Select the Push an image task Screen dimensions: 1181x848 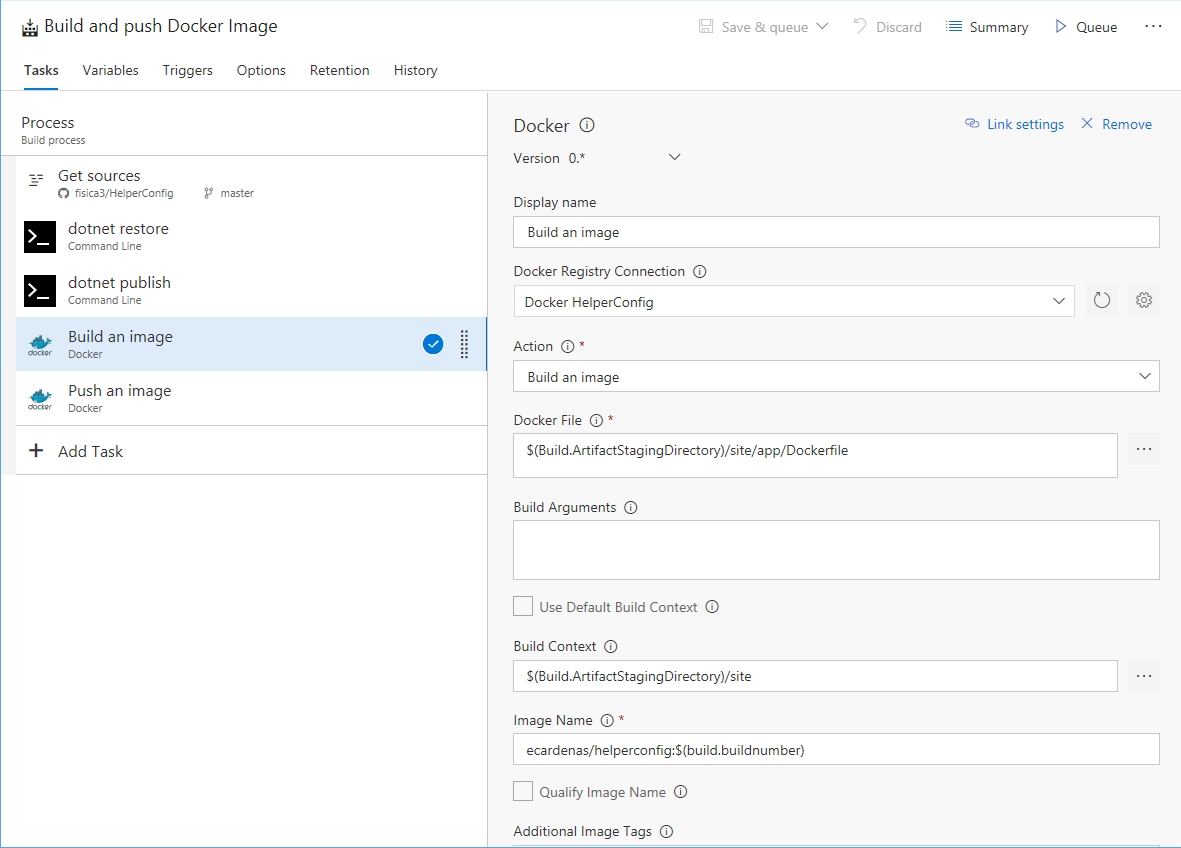click(252, 398)
